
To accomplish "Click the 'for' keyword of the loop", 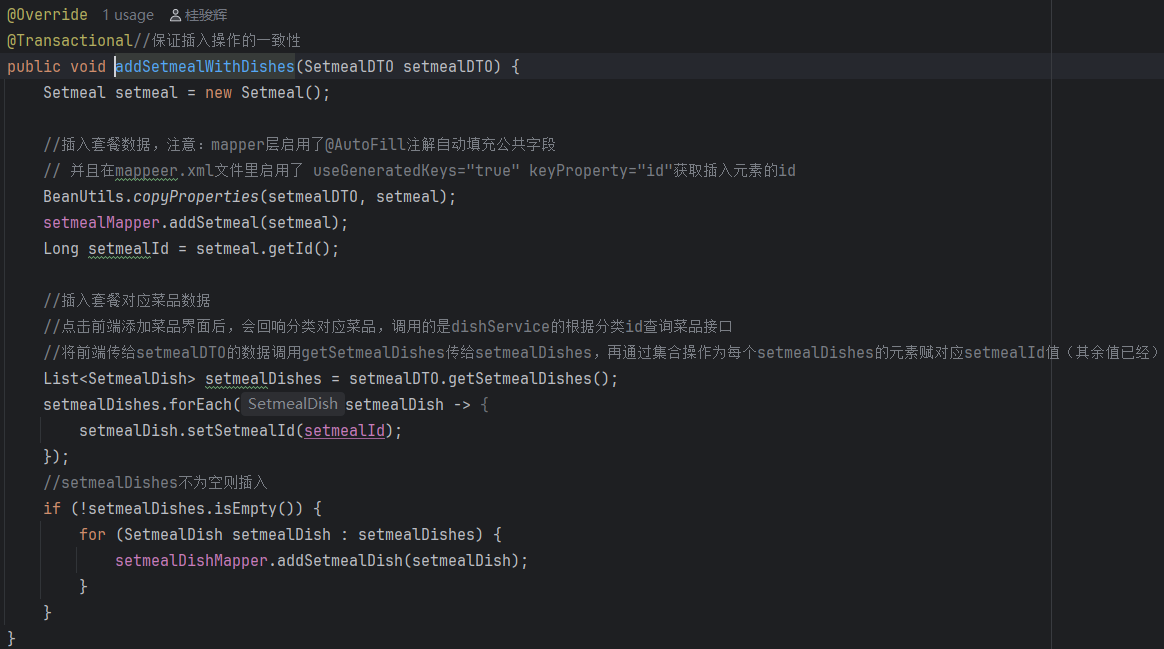I will click(93, 535).
